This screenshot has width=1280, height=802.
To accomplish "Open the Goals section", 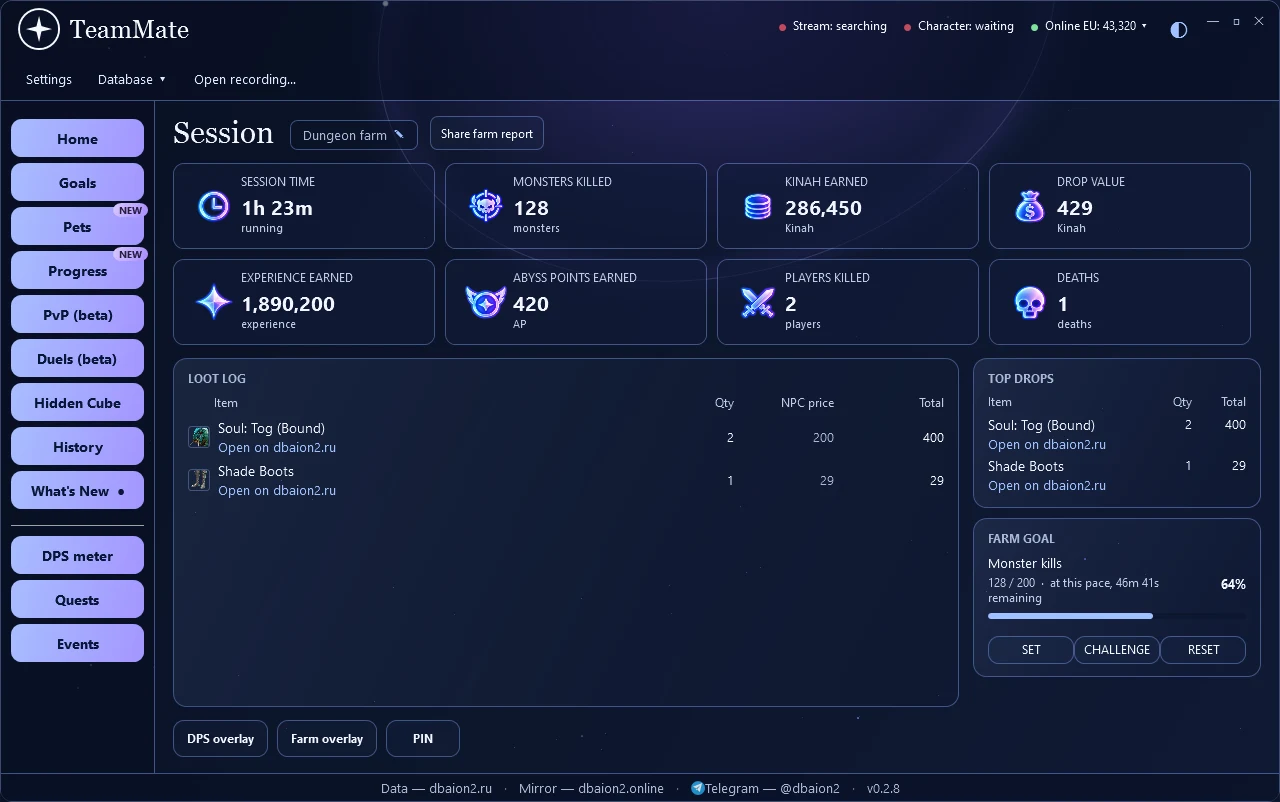I will pos(77,183).
